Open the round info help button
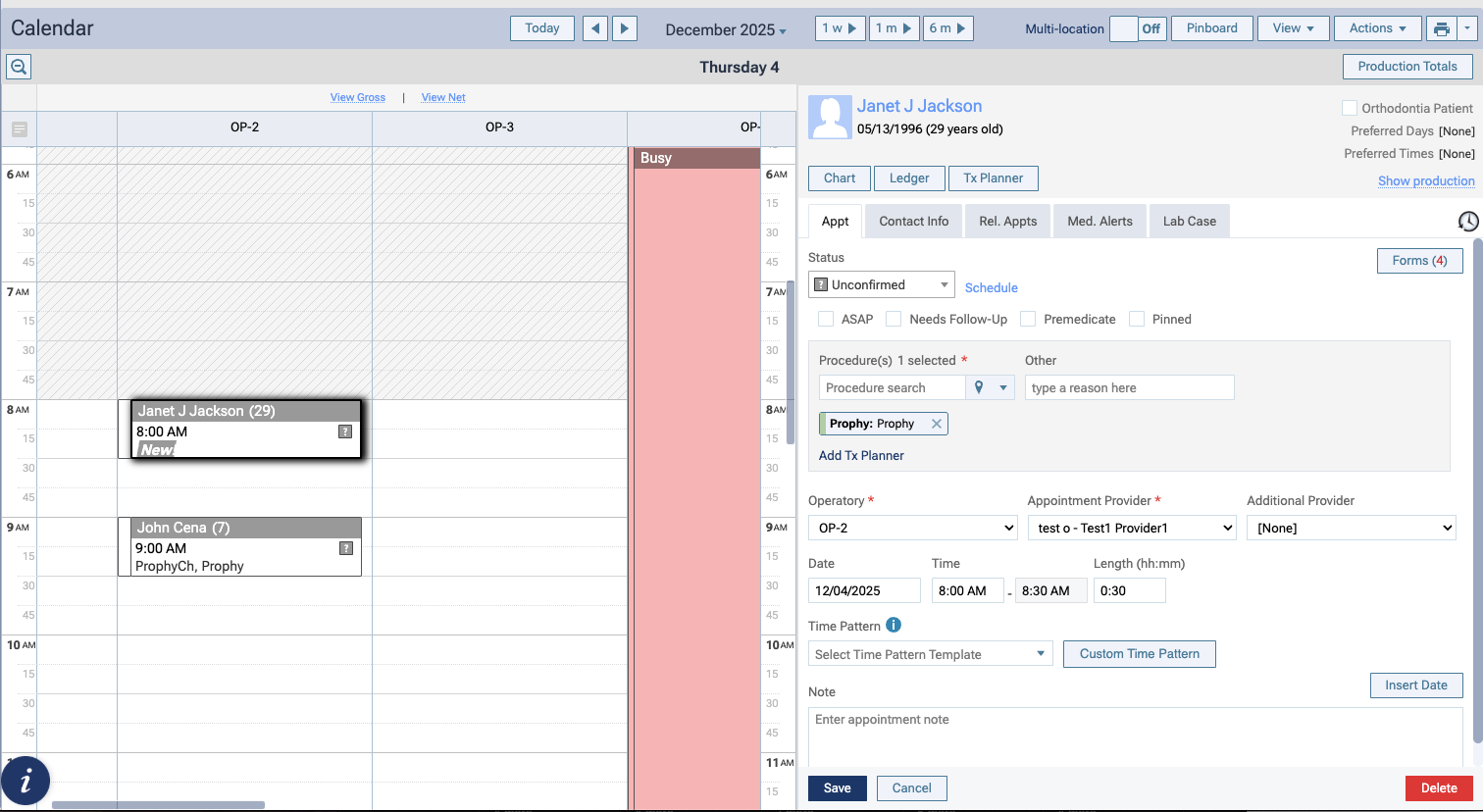Image resolution: width=1483 pixels, height=812 pixels. (x=26, y=781)
